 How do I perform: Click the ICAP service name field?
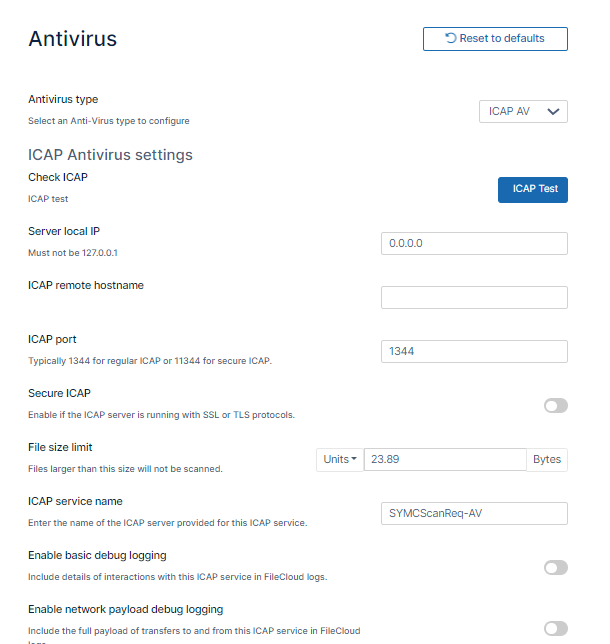click(474, 513)
